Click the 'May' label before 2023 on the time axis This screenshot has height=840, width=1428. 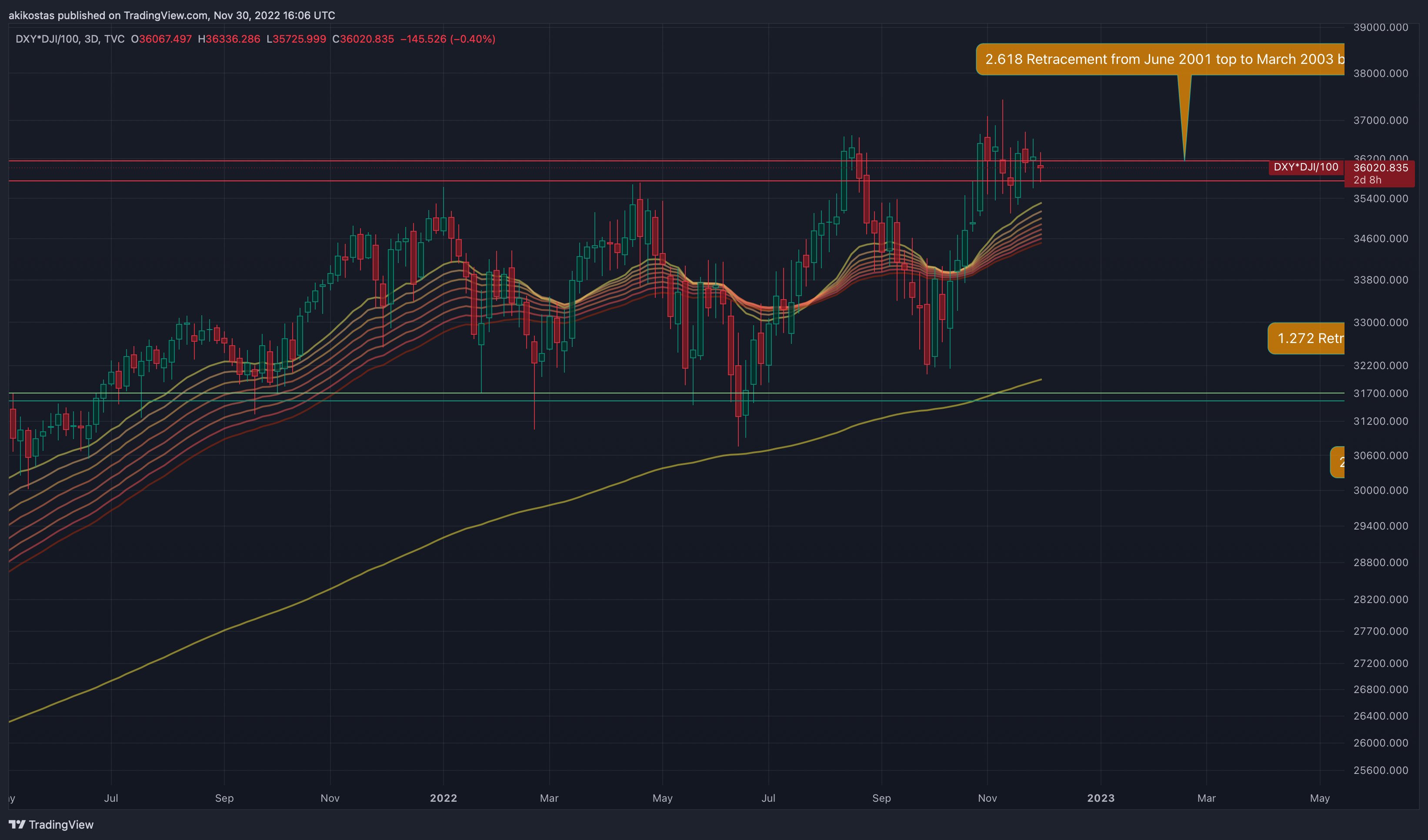662,798
